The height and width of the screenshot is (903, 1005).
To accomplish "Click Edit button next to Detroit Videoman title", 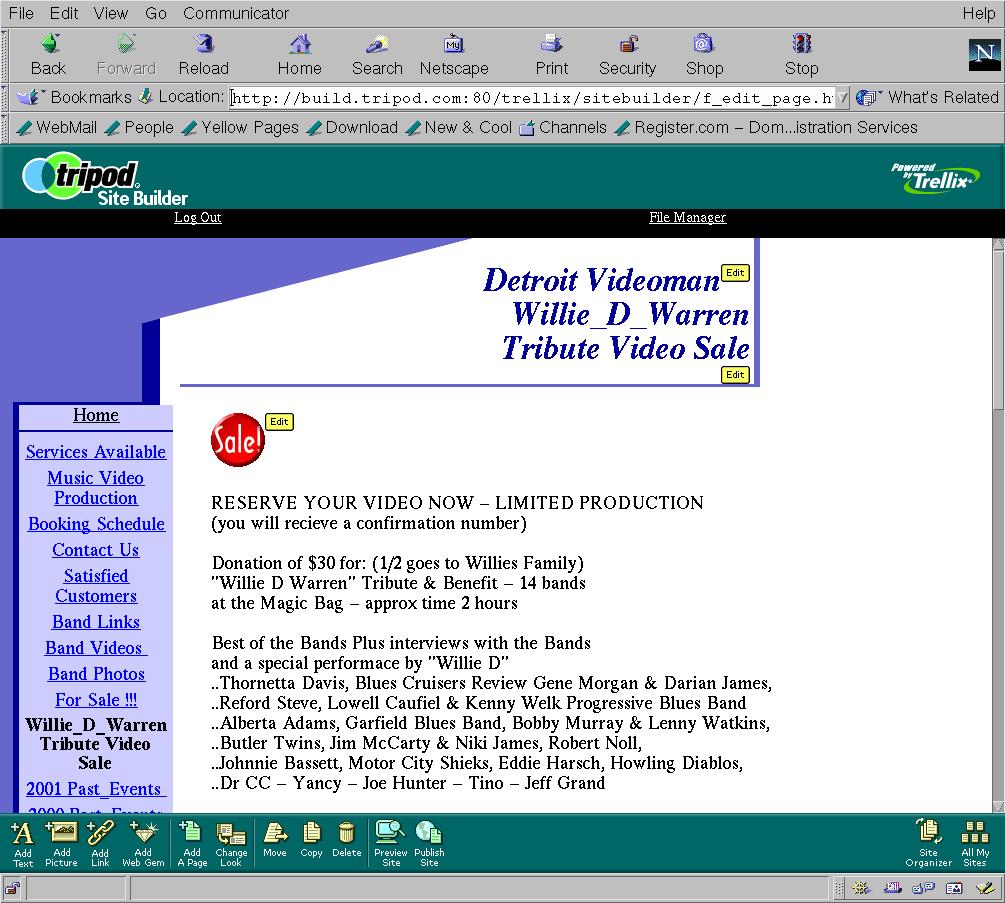I will [735, 272].
